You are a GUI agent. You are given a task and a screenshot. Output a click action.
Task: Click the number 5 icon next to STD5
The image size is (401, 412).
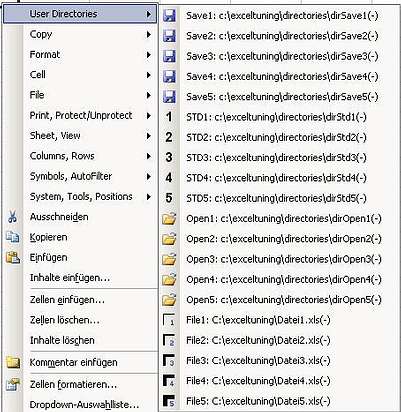click(x=169, y=198)
